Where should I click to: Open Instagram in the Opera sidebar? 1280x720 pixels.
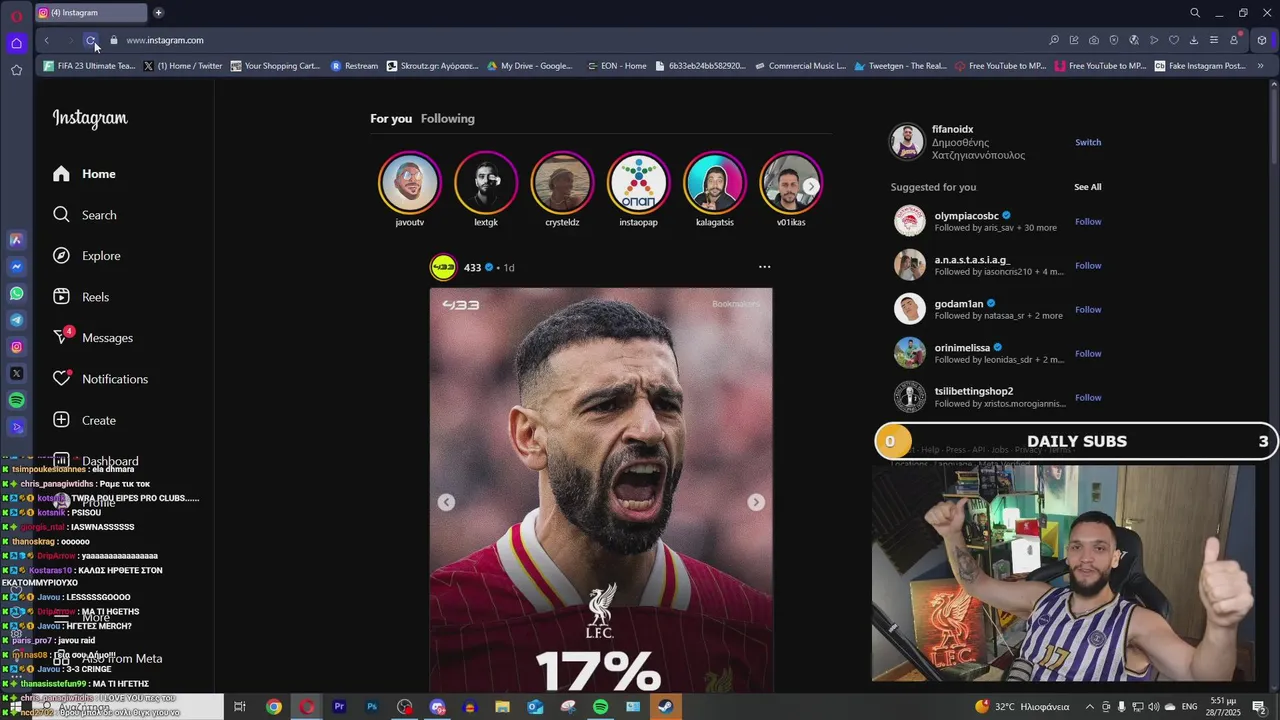(x=16, y=347)
